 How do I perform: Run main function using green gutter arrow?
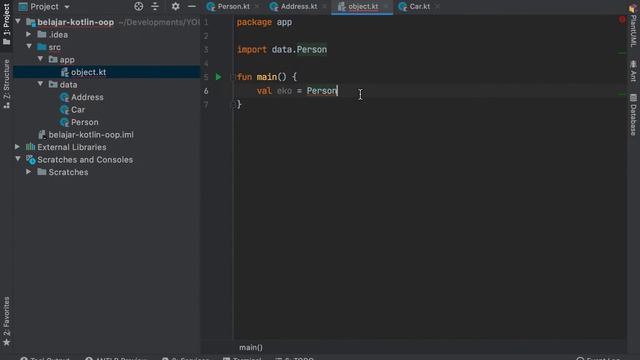click(x=218, y=77)
